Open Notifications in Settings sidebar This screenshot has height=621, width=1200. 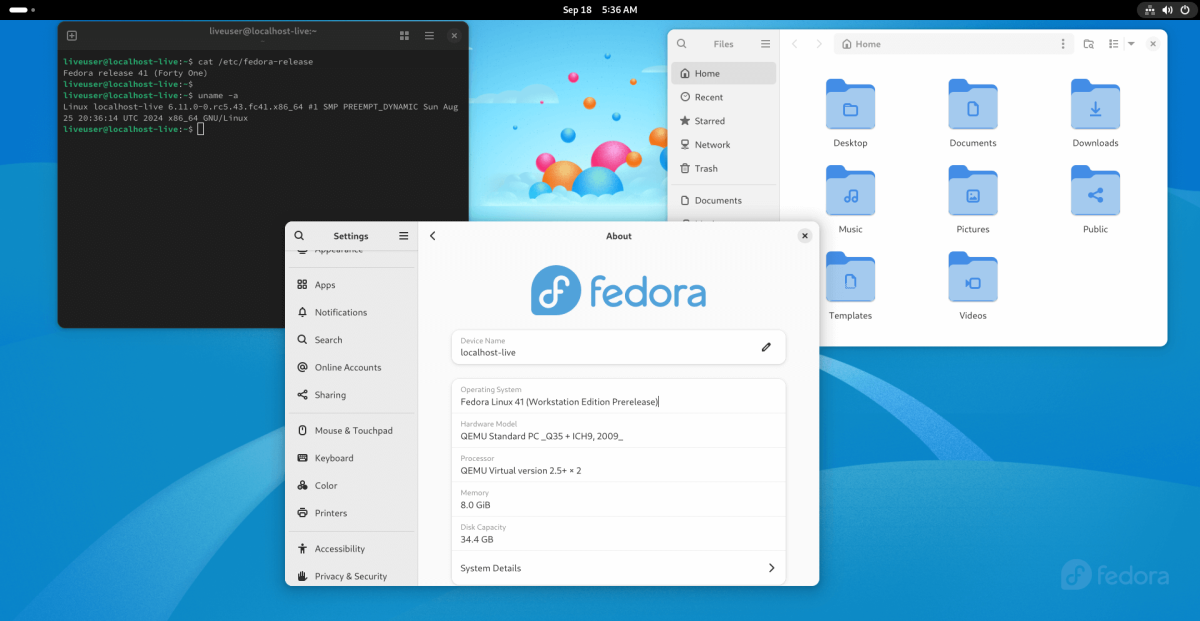click(351, 312)
